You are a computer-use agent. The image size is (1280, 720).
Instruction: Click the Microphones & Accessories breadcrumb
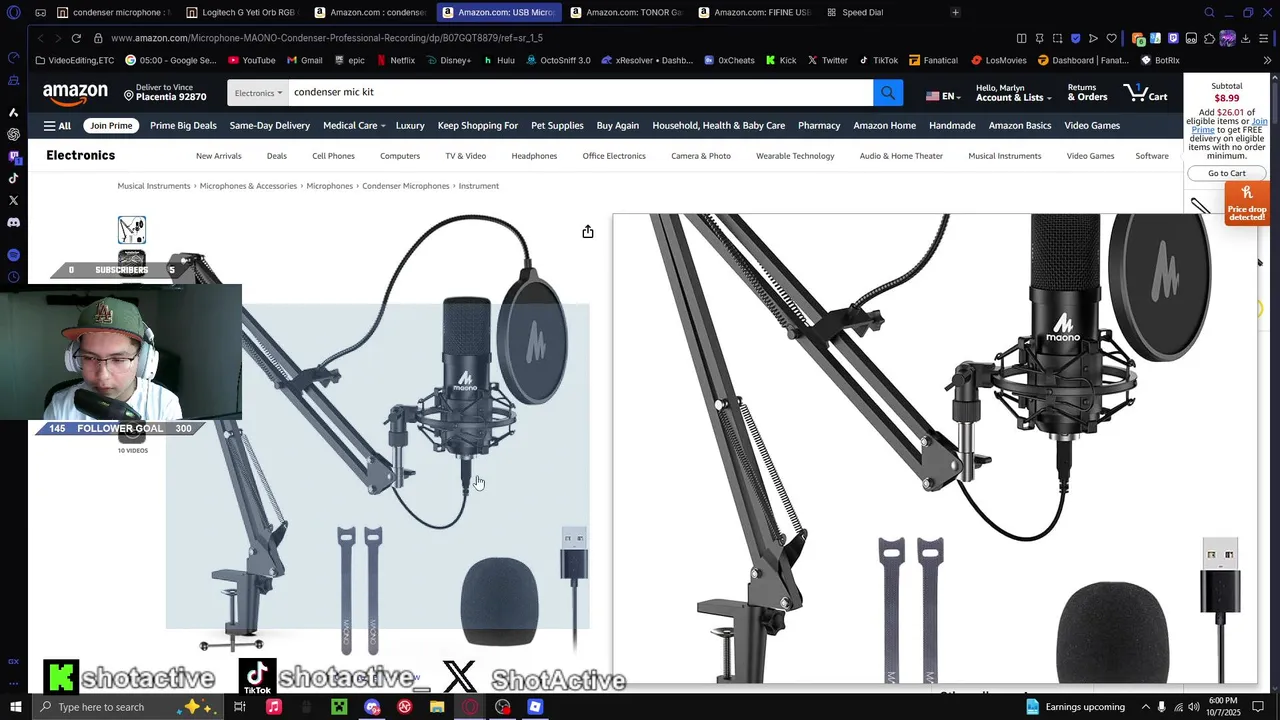tap(248, 186)
